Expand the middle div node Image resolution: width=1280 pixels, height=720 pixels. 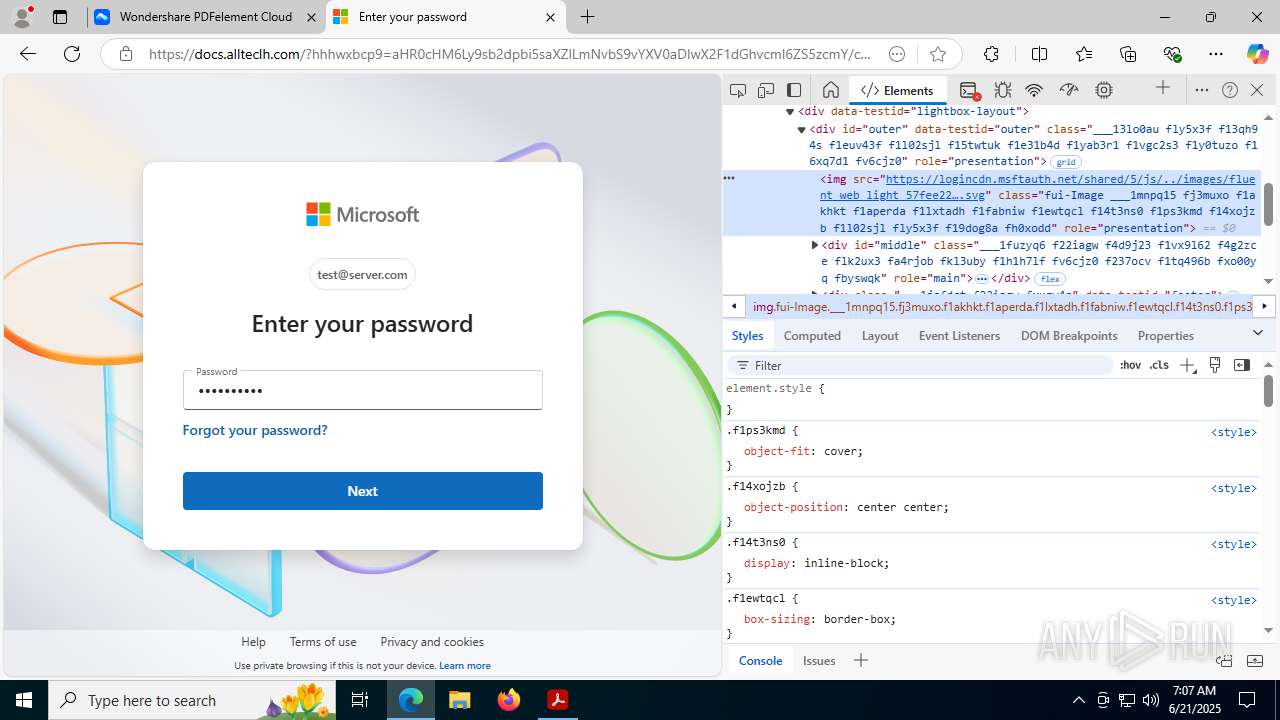pyautogui.click(x=814, y=245)
